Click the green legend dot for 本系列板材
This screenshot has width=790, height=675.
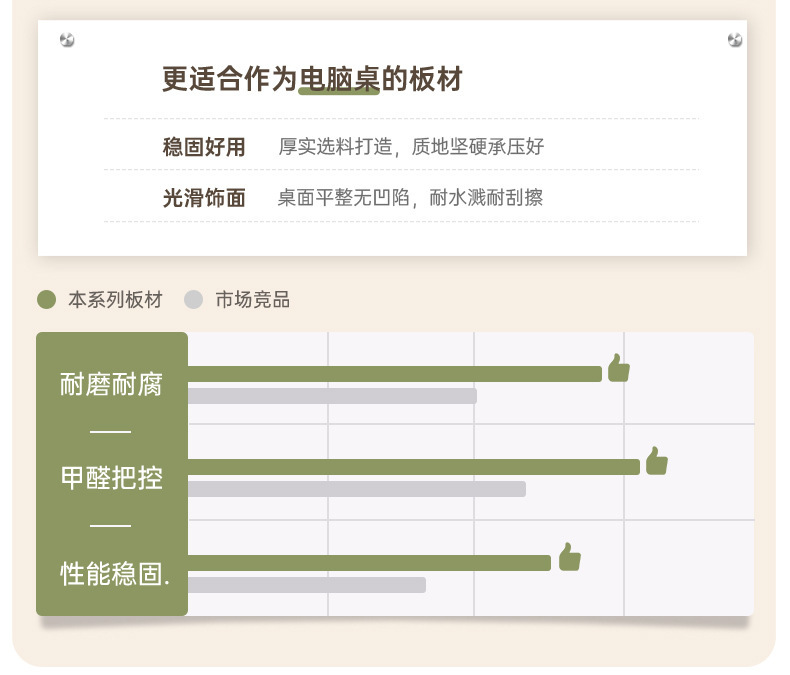46,300
